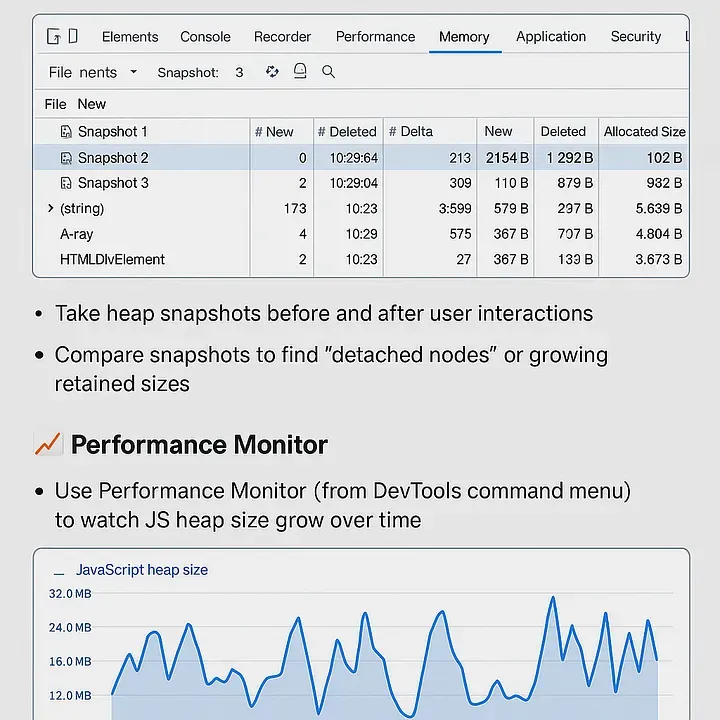
Task: Switch to the Elements tab
Action: tap(130, 37)
